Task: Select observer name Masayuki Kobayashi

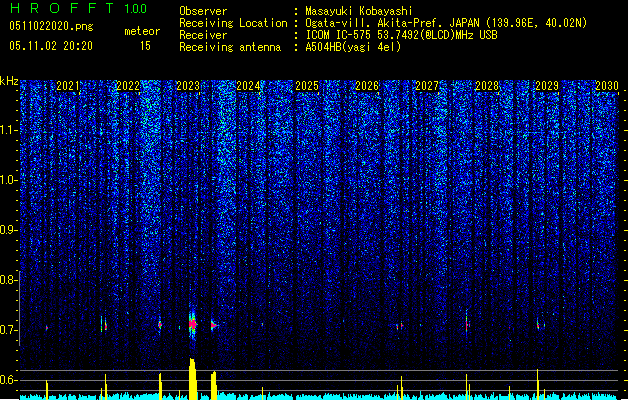Action: tap(359, 11)
